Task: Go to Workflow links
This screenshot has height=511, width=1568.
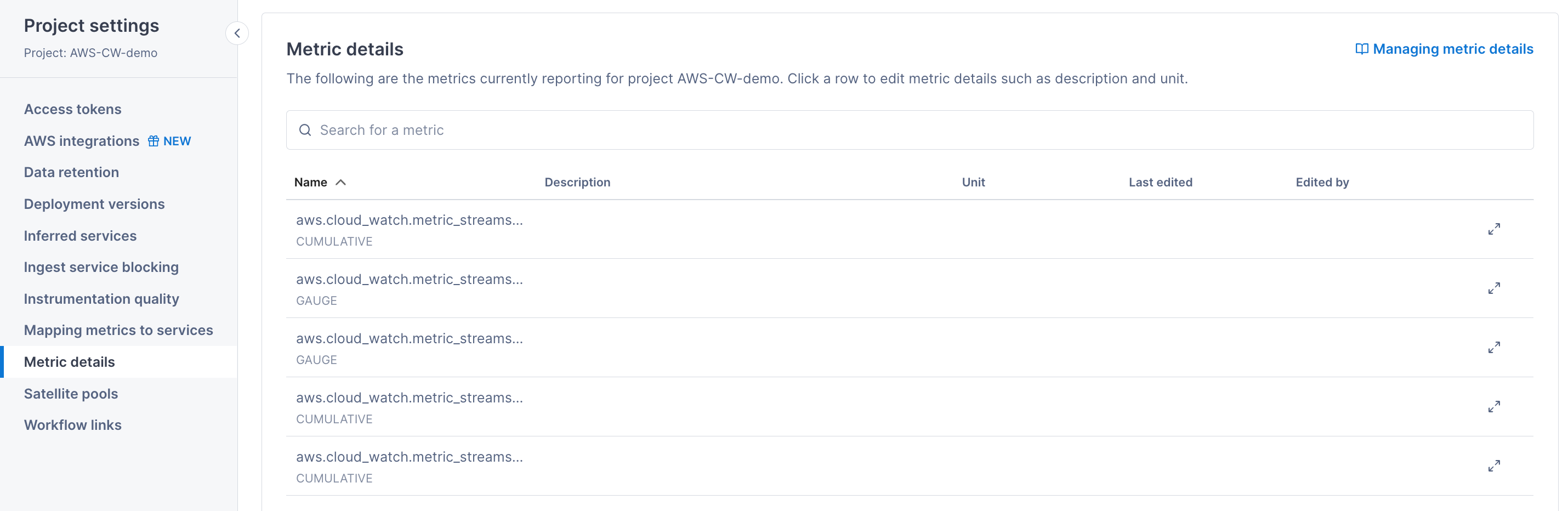Action: click(x=72, y=425)
